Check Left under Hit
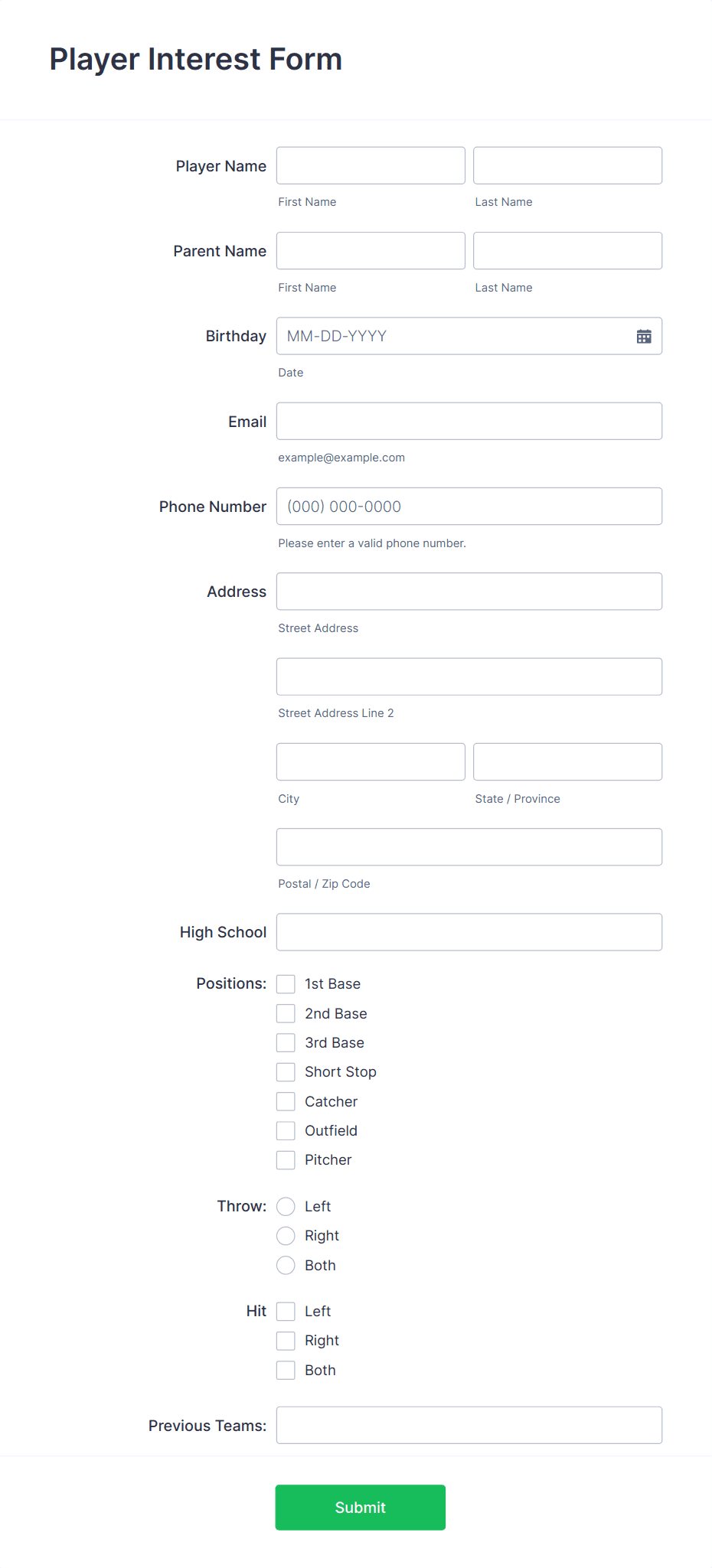This screenshot has height=1568, width=712. tap(285, 1311)
